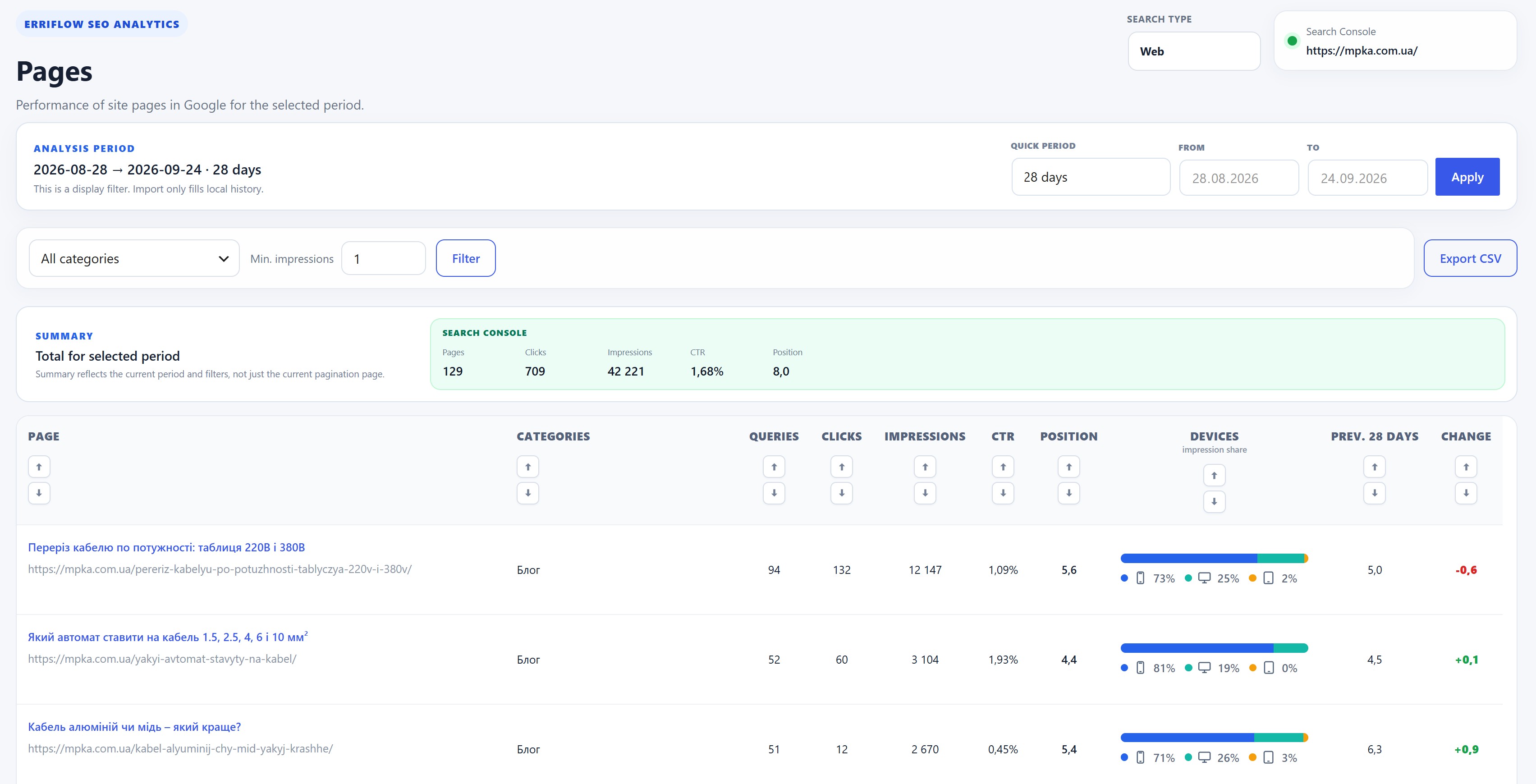
Task: Sort Categories column descending arrow
Action: tap(527, 493)
